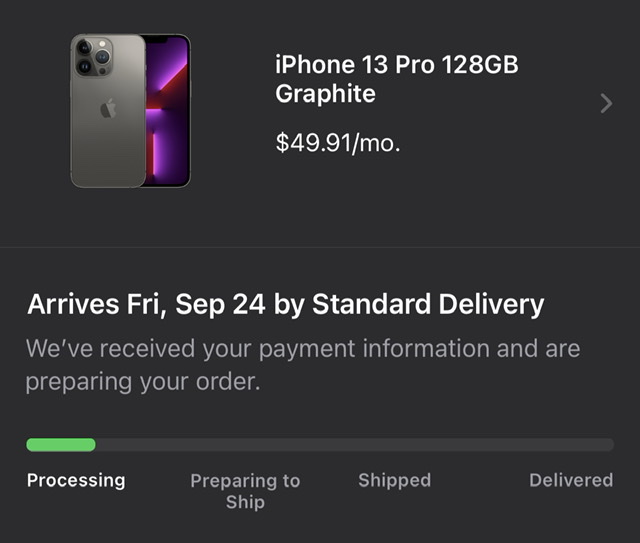Select the Shipped step label
The image size is (640, 543).
(x=394, y=480)
